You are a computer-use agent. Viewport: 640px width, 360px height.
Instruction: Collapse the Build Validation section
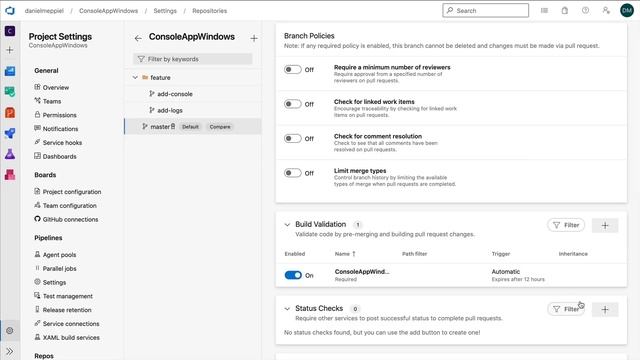click(x=287, y=224)
